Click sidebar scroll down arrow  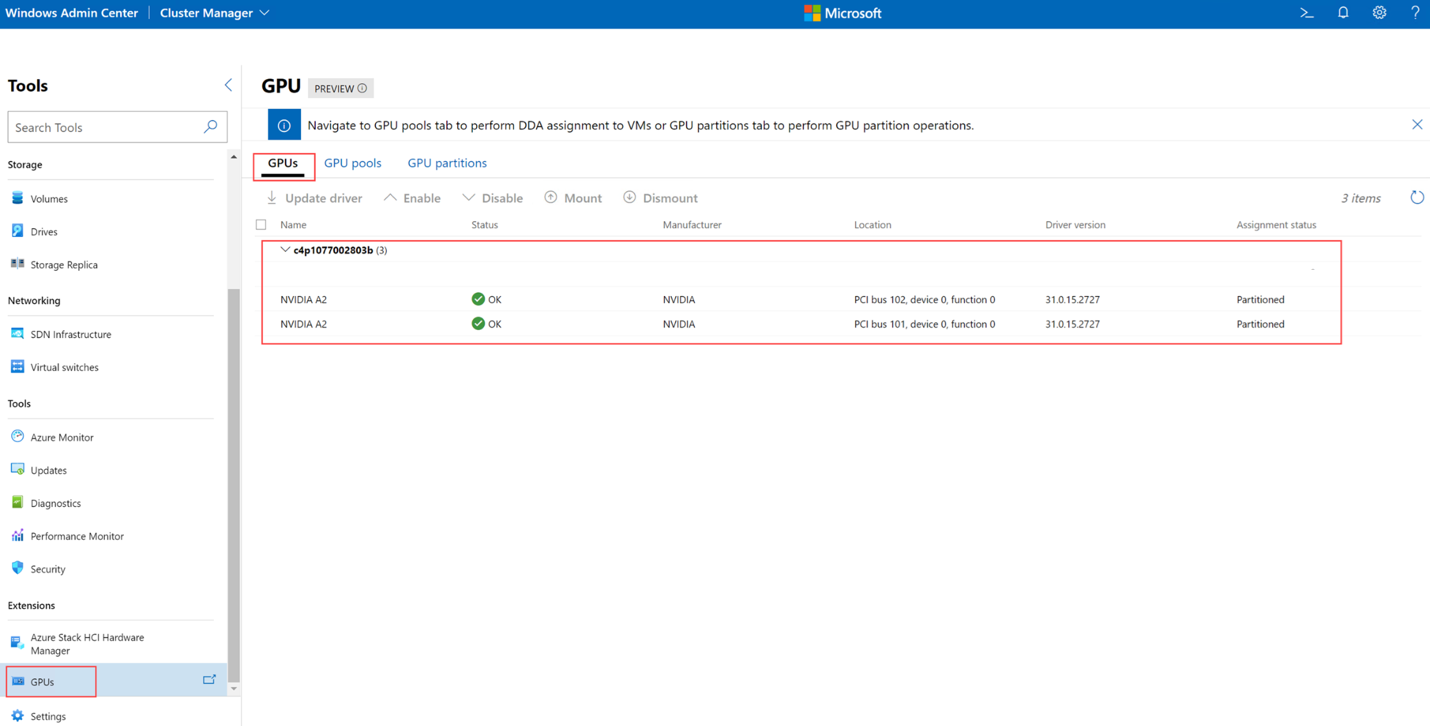pos(234,688)
